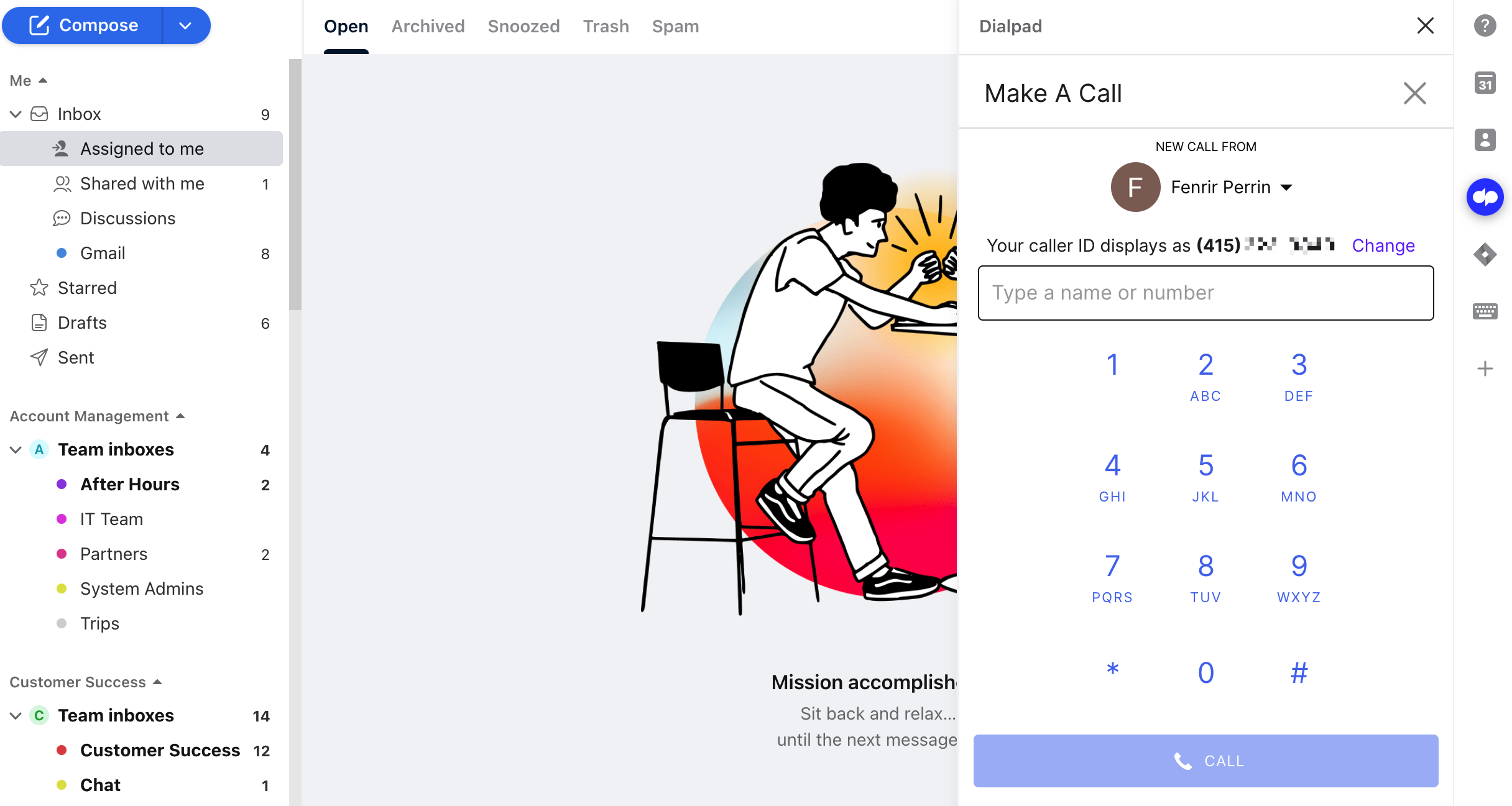This screenshot has width=1512, height=806.
Task: Open the Assigned to me inbox
Action: (142, 148)
